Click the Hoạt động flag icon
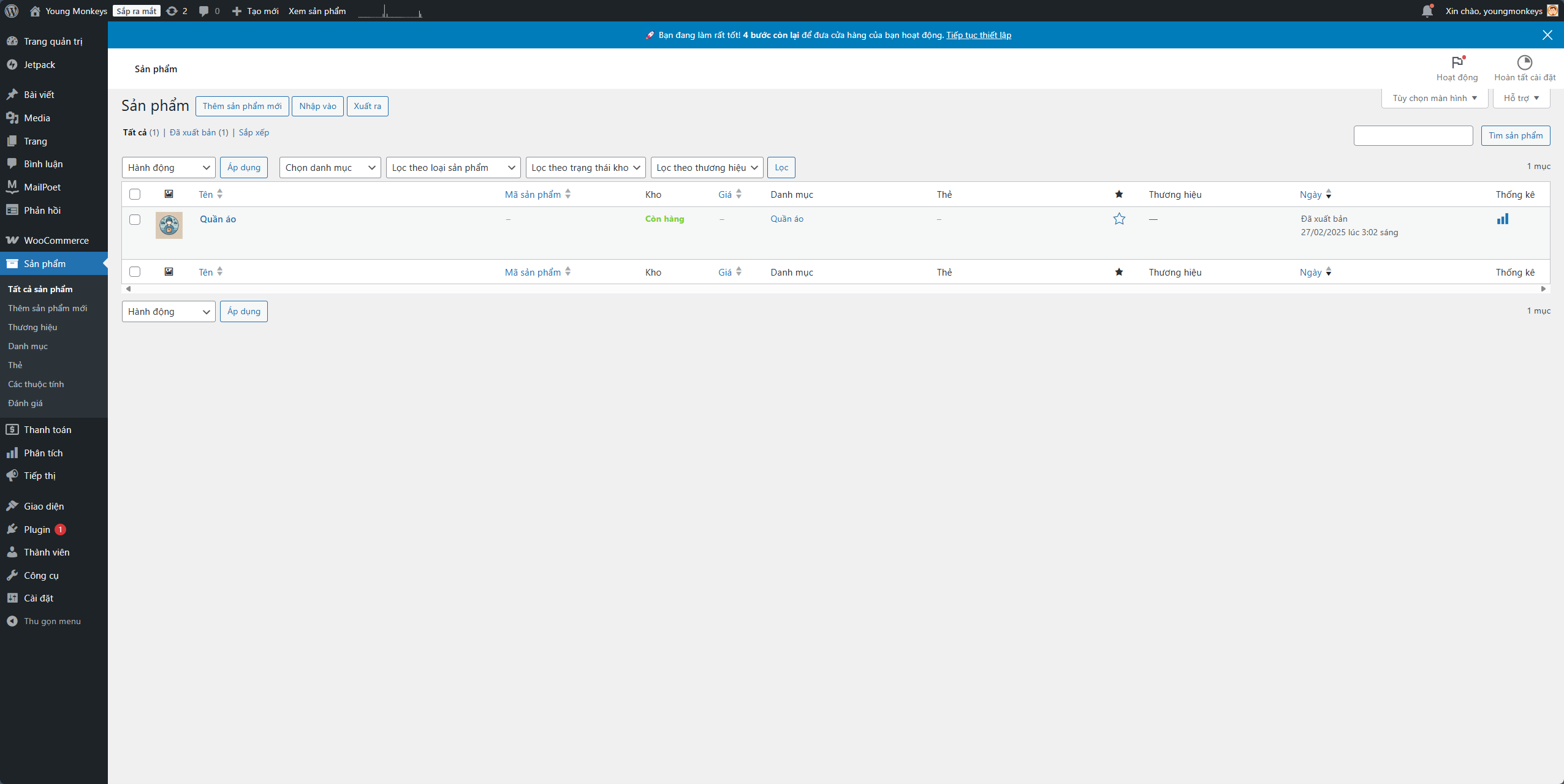1564x784 pixels. 1457,62
